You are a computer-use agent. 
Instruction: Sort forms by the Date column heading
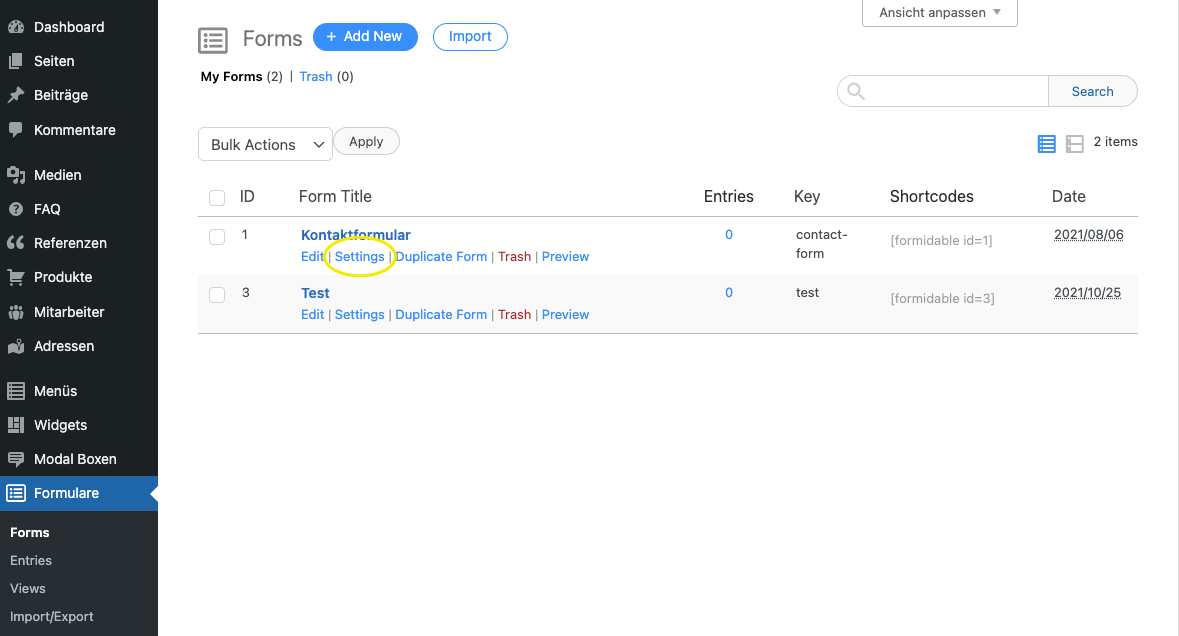[1069, 196]
